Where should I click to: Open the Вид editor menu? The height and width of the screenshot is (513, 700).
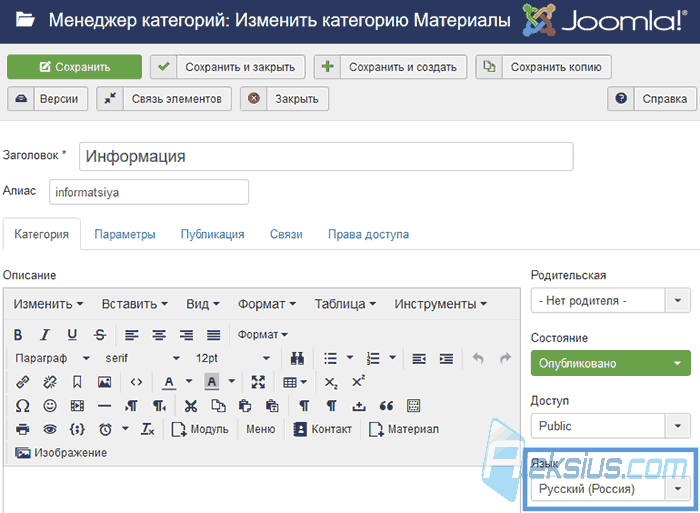(203, 304)
